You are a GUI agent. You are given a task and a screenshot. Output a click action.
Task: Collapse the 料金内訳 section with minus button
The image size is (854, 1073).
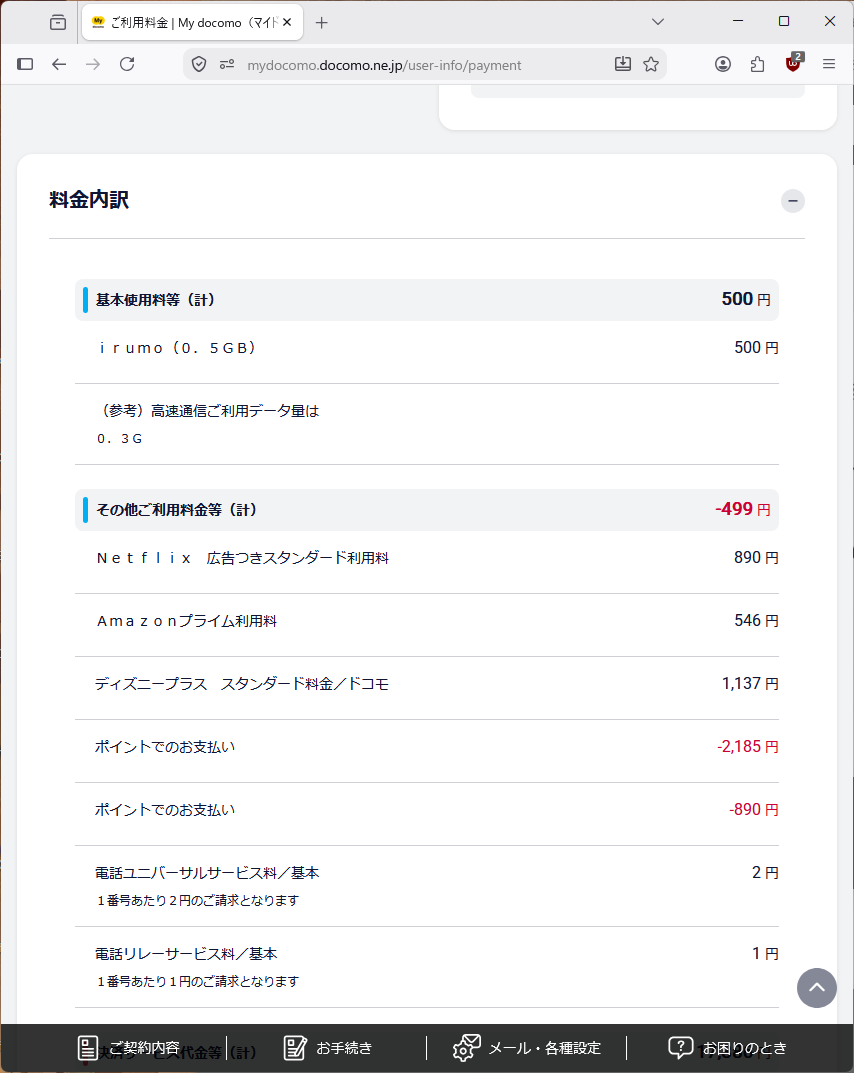click(792, 201)
